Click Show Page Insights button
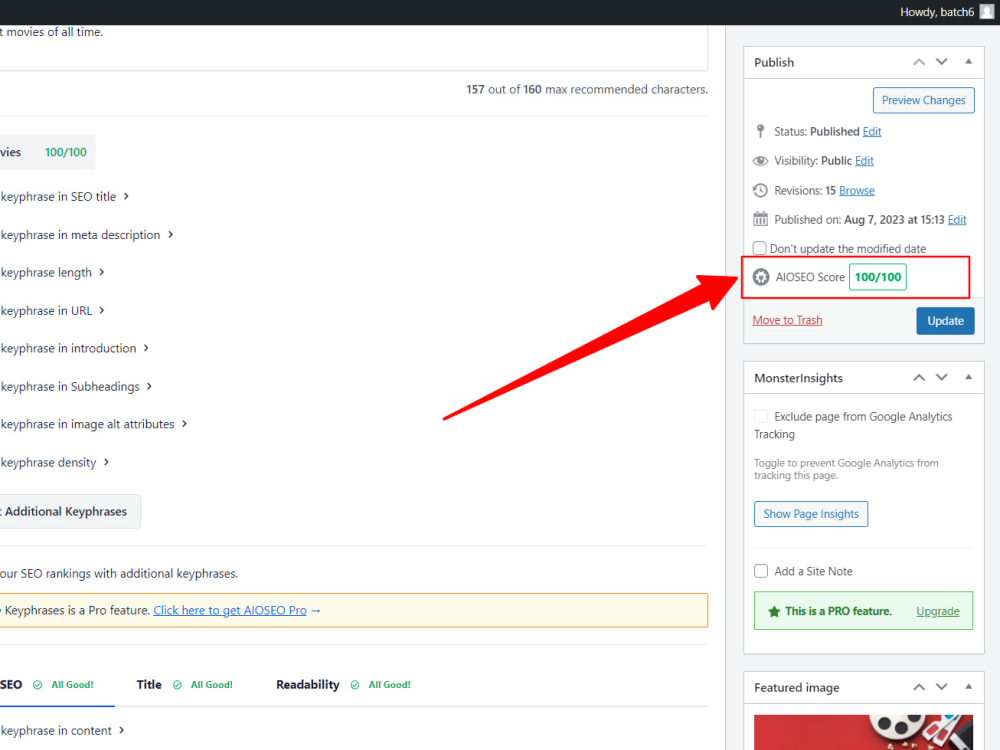Viewport: 1000px width, 750px height. pyautogui.click(x=811, y=514)
